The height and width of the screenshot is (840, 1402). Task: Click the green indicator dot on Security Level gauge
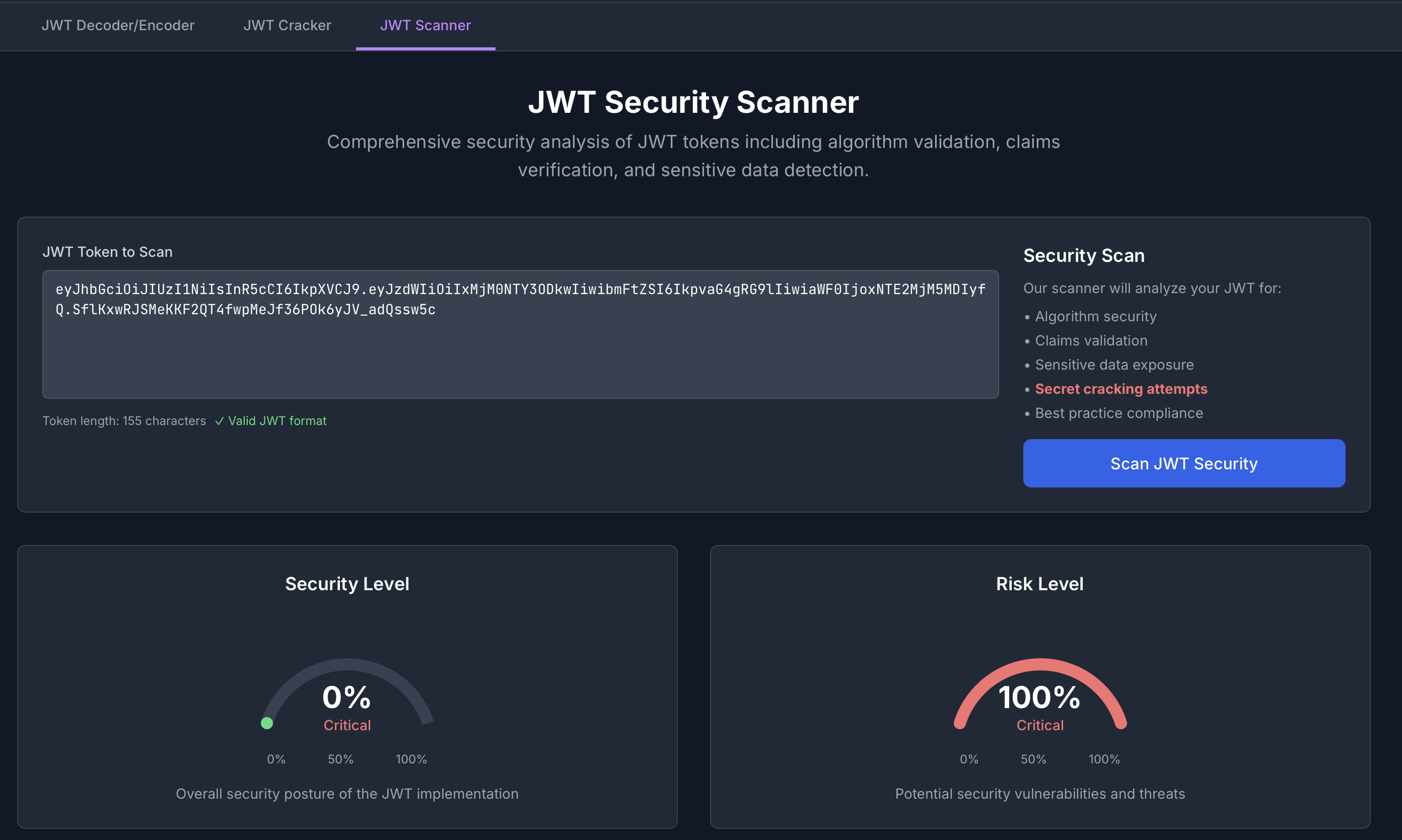tap(267, 723)
